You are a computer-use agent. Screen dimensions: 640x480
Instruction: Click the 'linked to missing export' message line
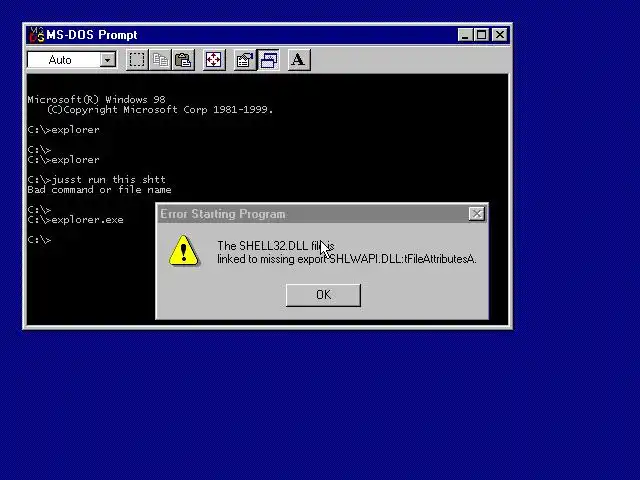[347, 259]
